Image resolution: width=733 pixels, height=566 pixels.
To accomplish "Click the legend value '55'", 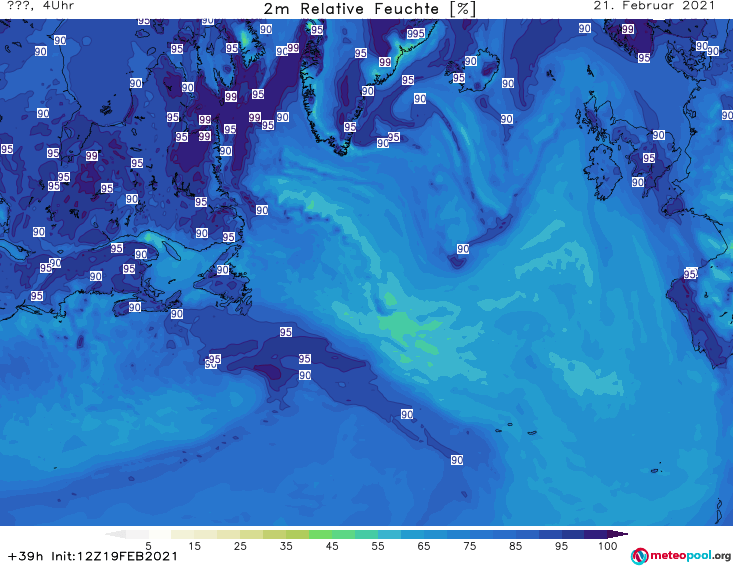I will coord(378,546).
